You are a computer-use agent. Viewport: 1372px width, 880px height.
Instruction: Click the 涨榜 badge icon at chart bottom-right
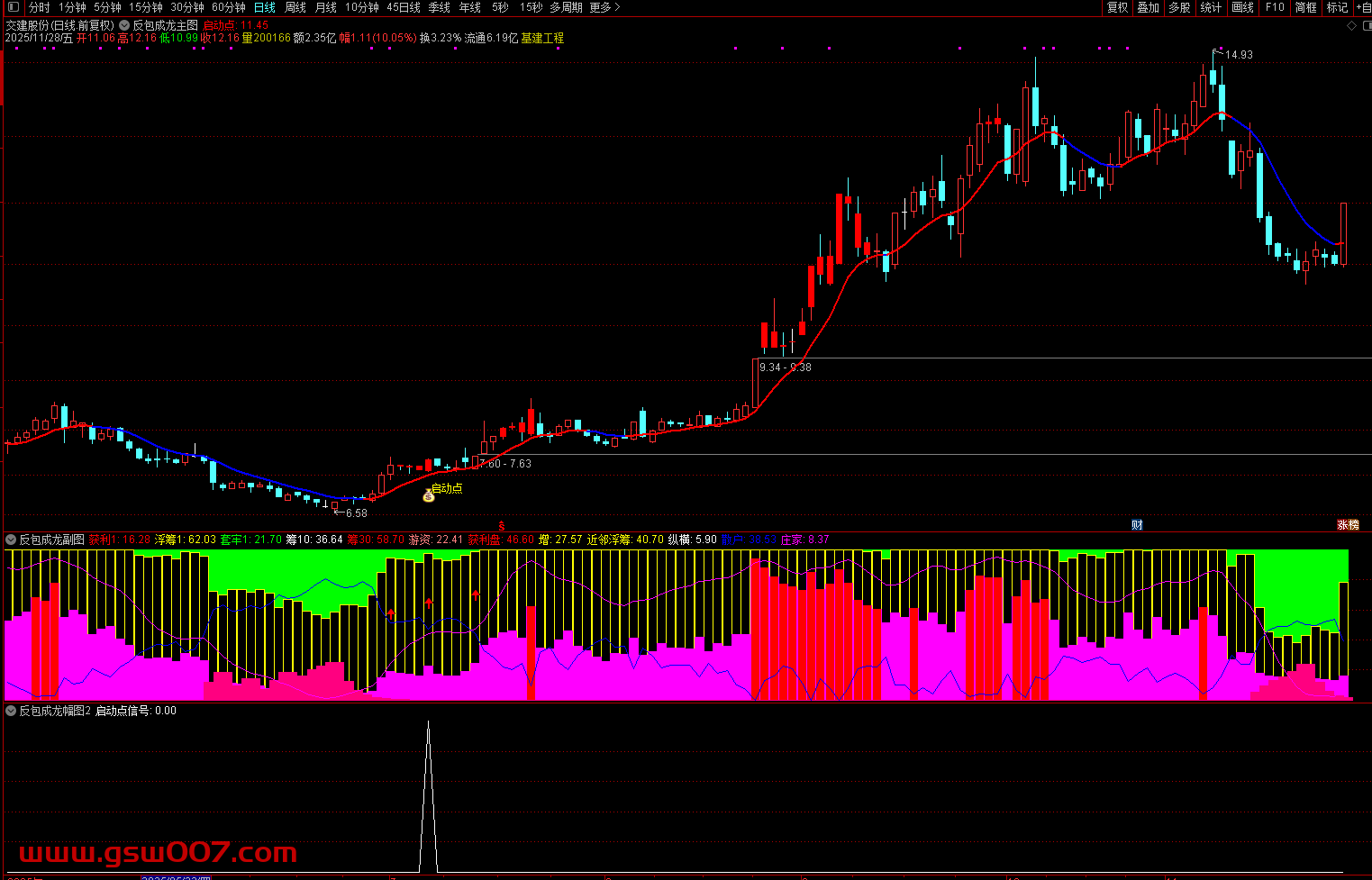[1348, 525]
